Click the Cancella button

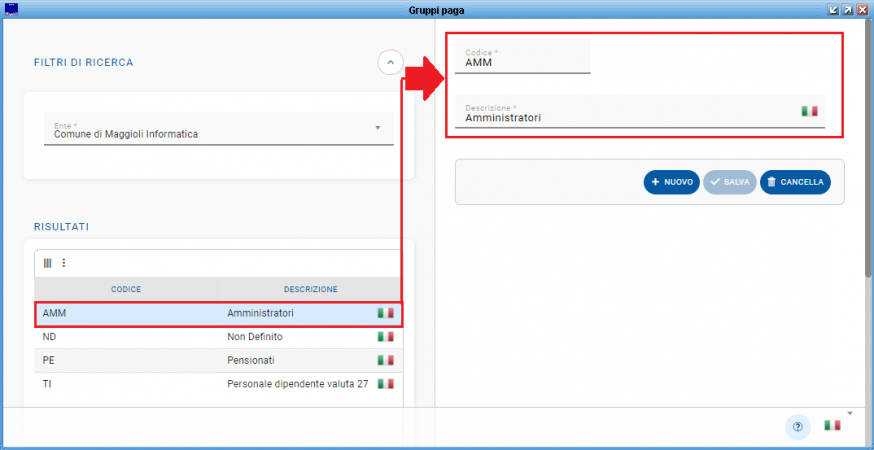tap(795, 182)
